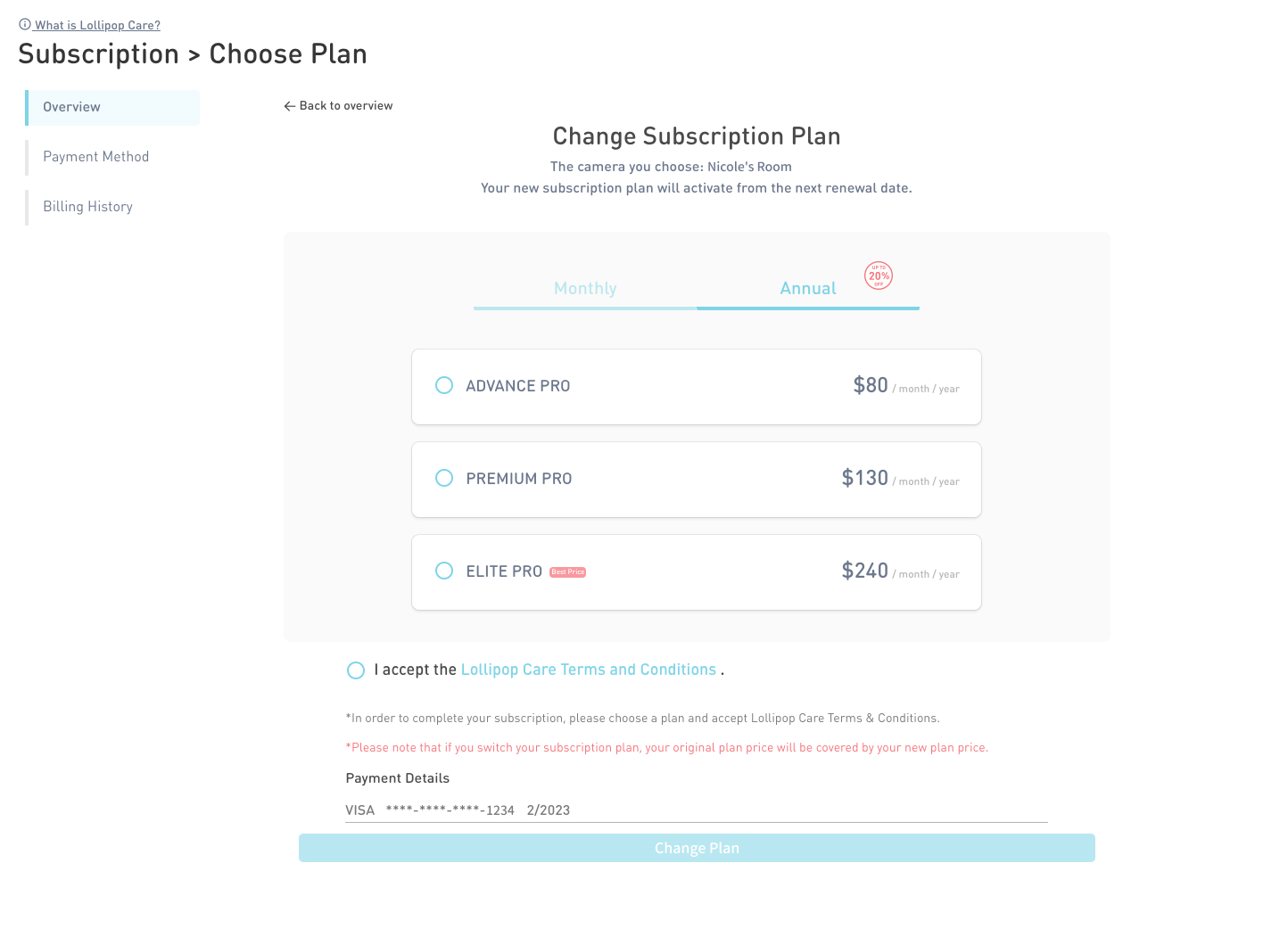Open Billing History in the sidebar
This screenshot has width=1288, height=937.
pos(112,208)
